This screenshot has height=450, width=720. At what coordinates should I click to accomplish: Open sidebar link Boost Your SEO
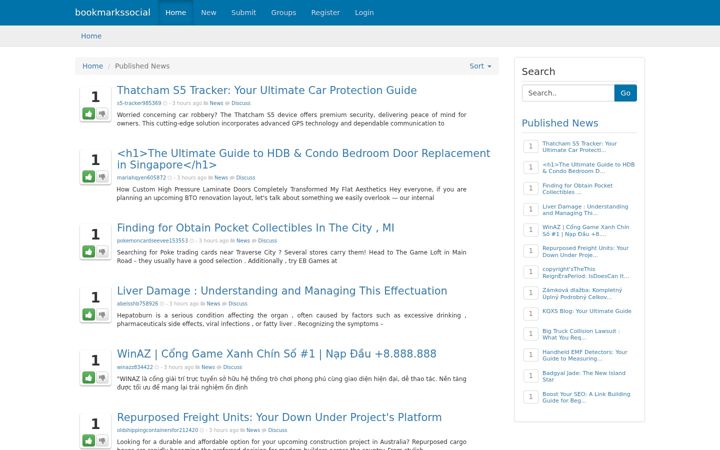point(586,397)
